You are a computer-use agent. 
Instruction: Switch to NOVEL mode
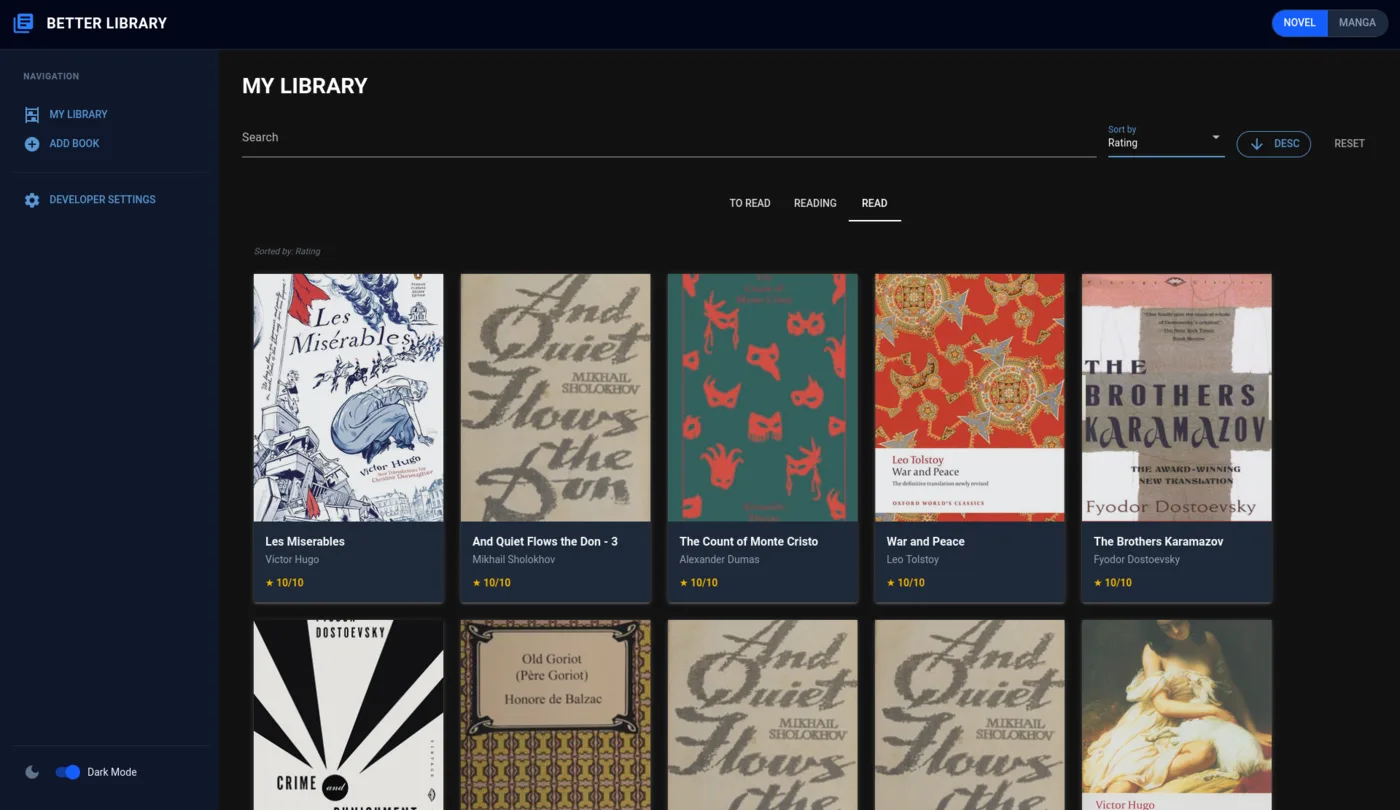point(1299,23)
